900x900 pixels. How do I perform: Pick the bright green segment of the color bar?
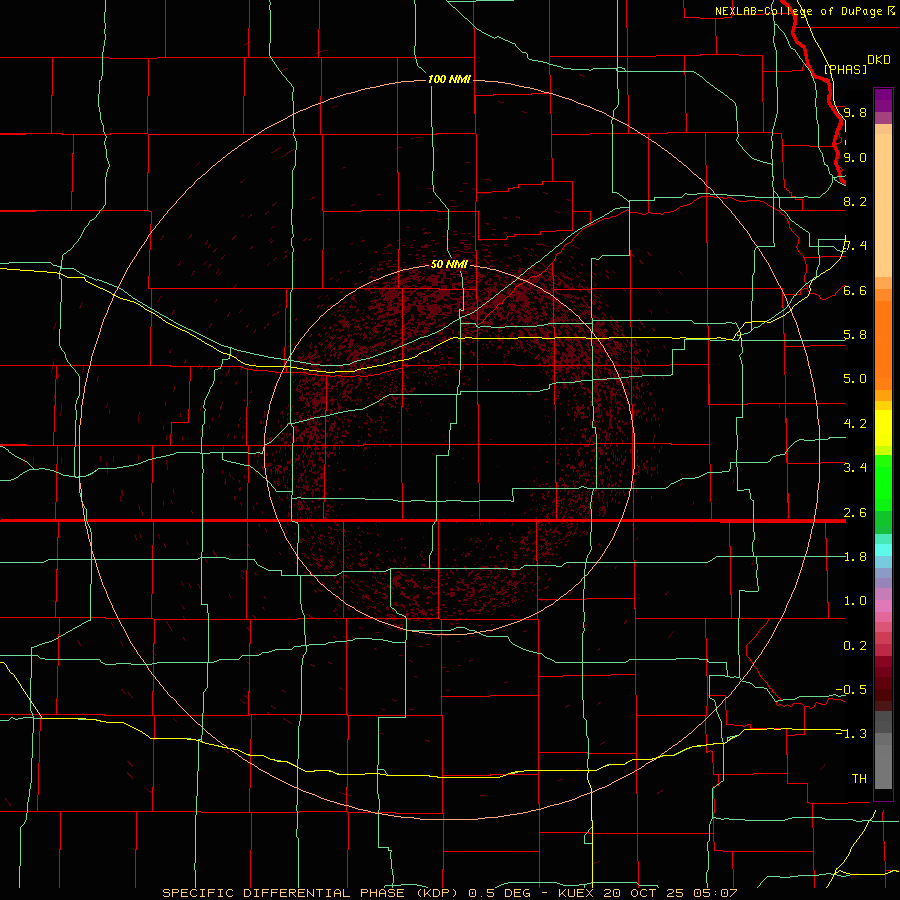pos(883,483)
